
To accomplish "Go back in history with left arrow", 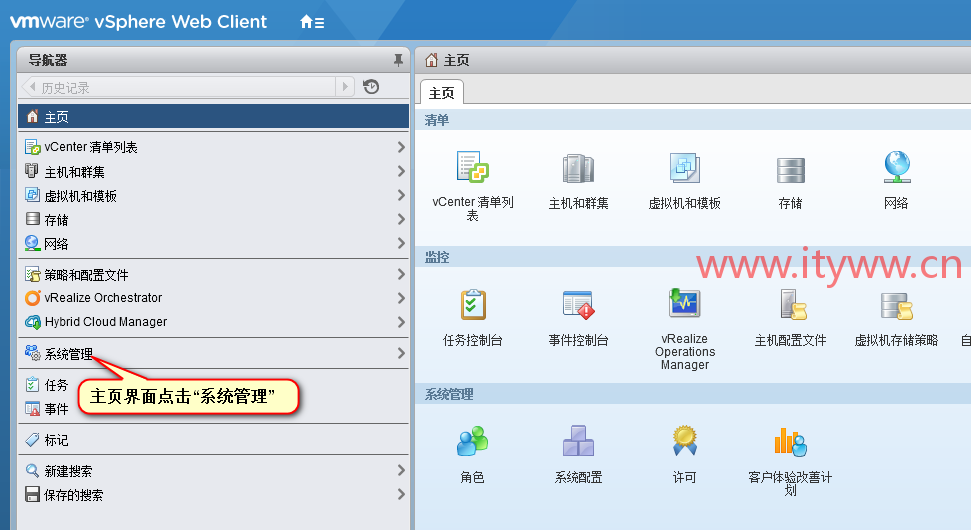I will tap(32, 87).
